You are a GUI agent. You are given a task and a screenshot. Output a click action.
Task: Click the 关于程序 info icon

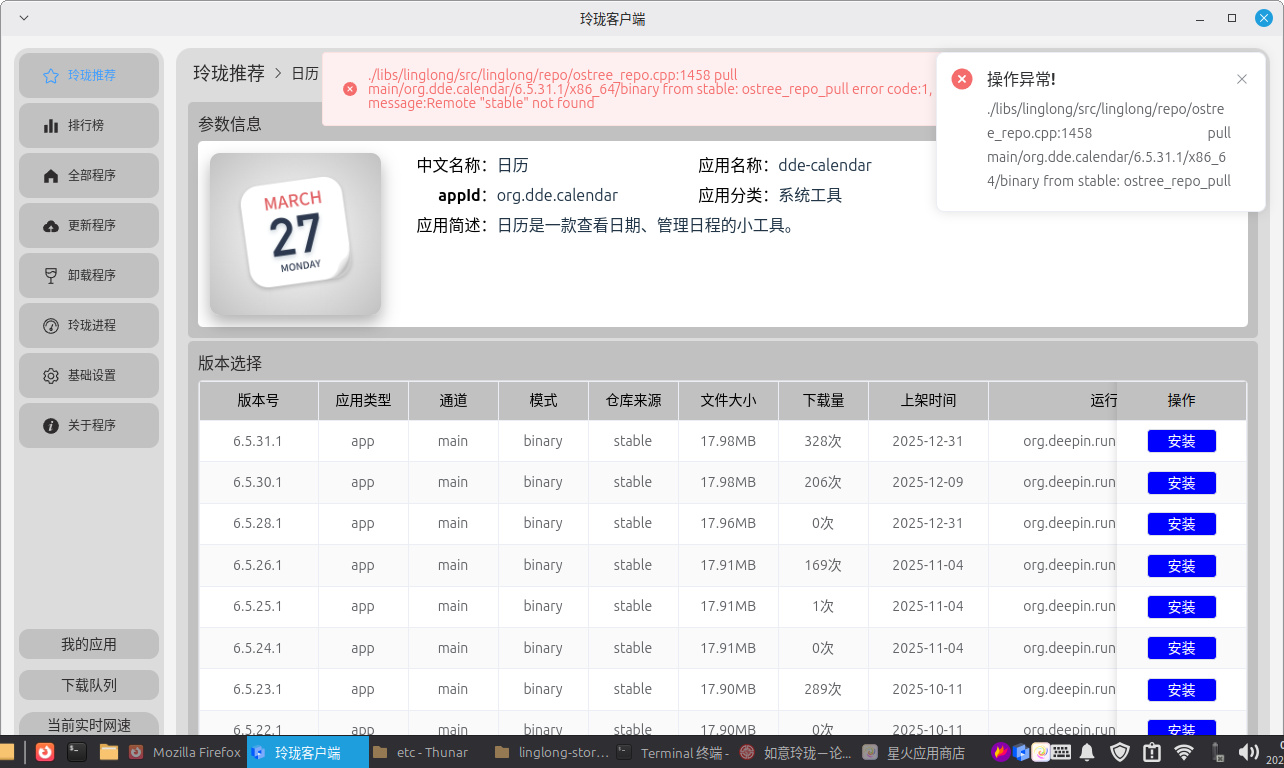pos(50,425)
